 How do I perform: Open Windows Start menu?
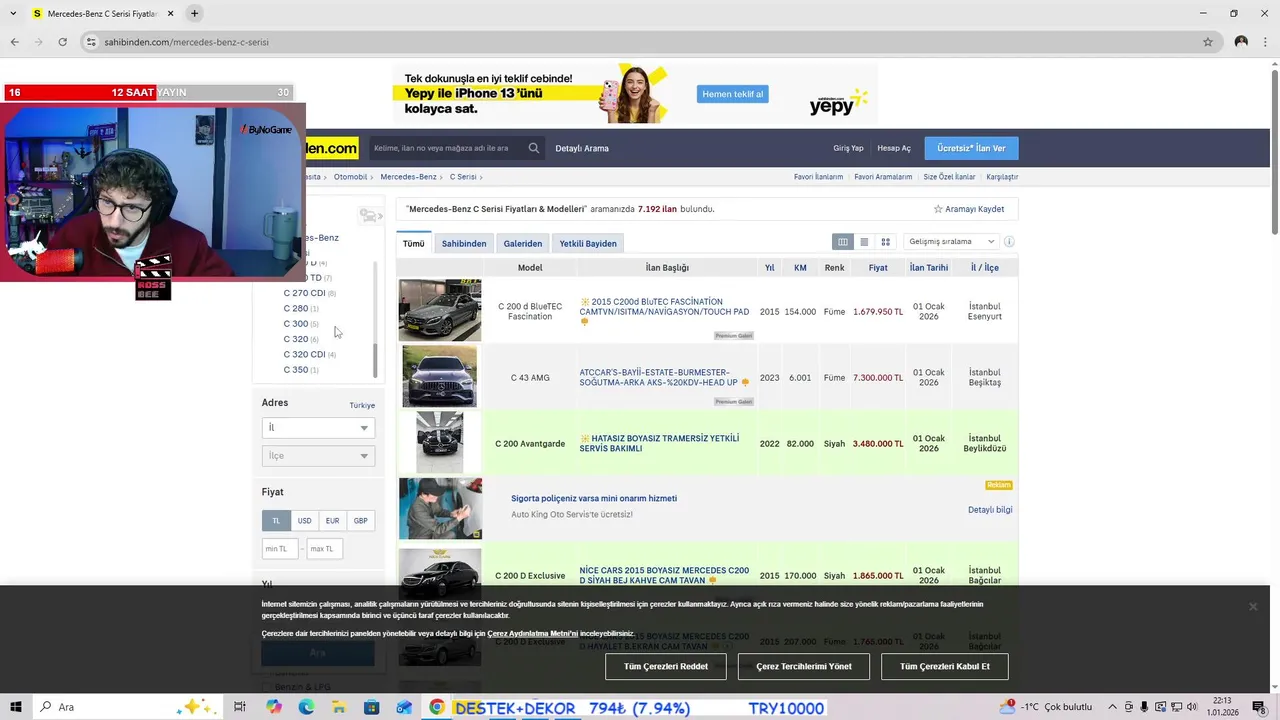[16, 707]
